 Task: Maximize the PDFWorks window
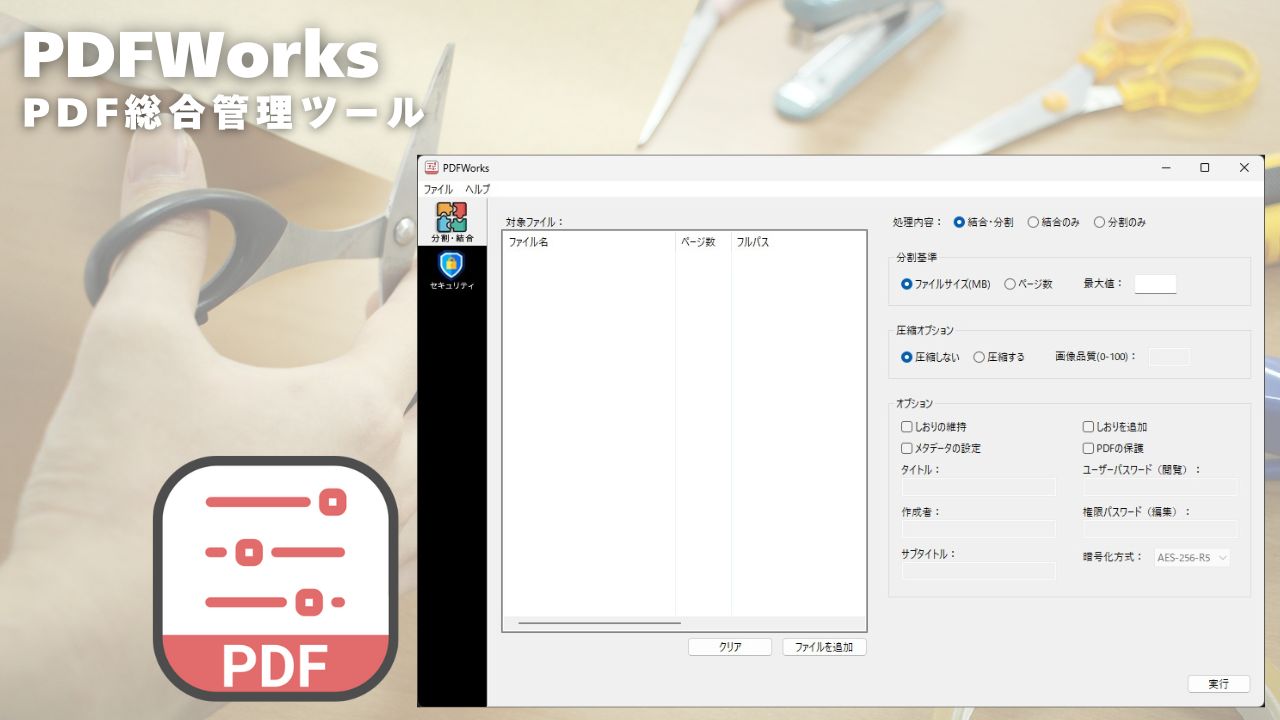[x=1205, y=168]
